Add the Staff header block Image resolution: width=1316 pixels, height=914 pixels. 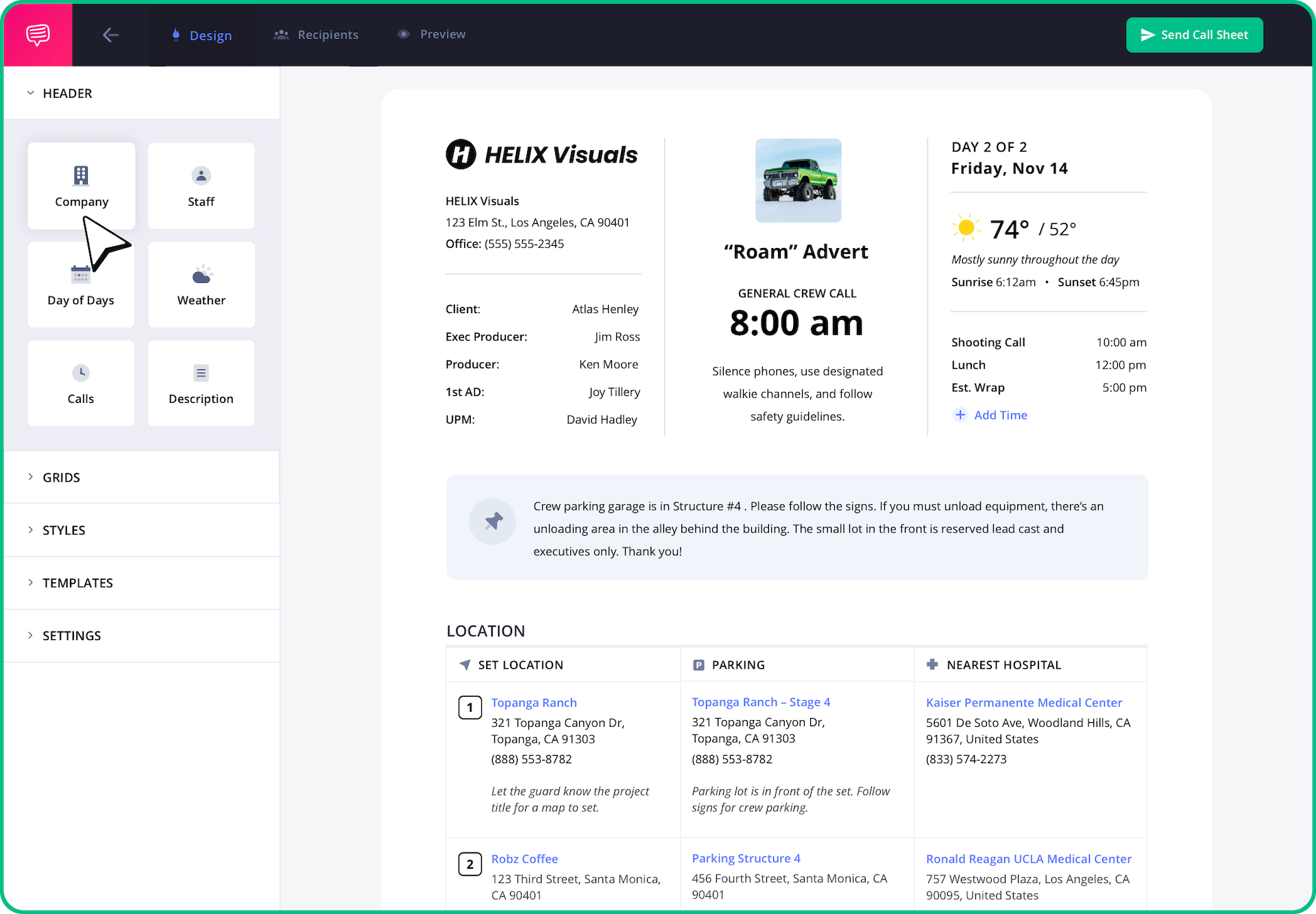(x=201, y=186)
